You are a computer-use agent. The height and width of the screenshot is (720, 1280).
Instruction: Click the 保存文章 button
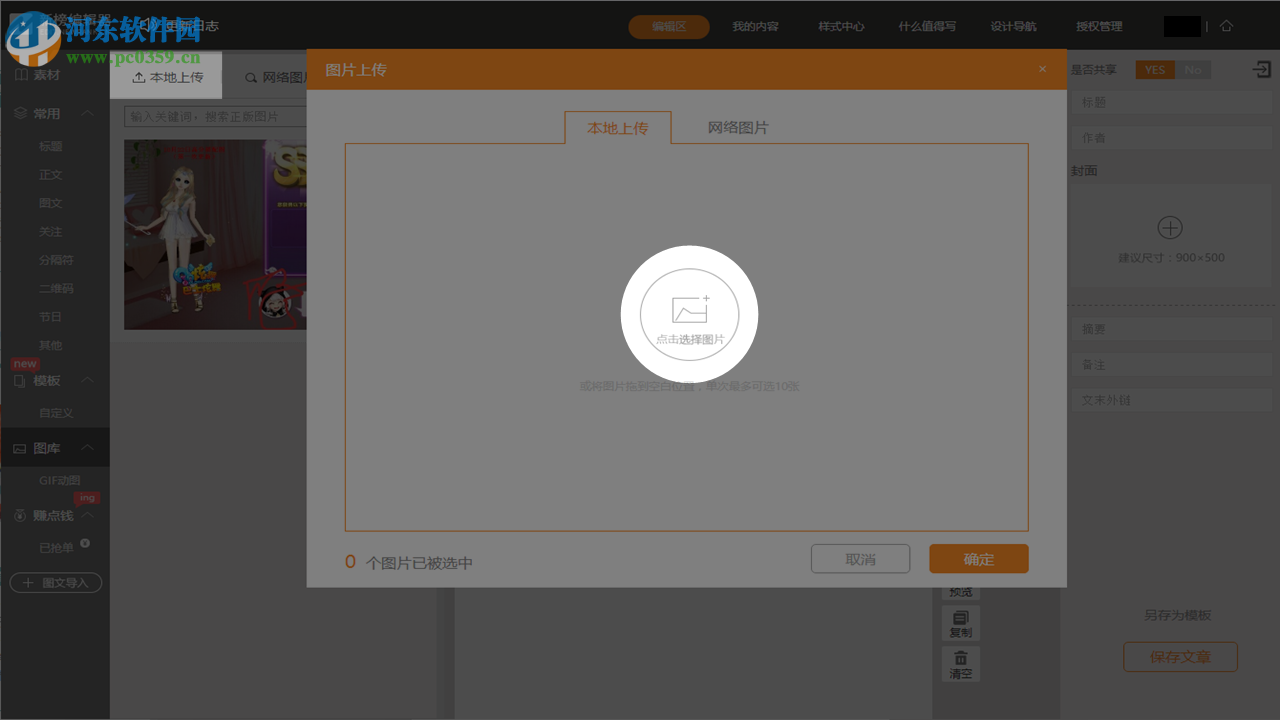(x=1180, y=657)
